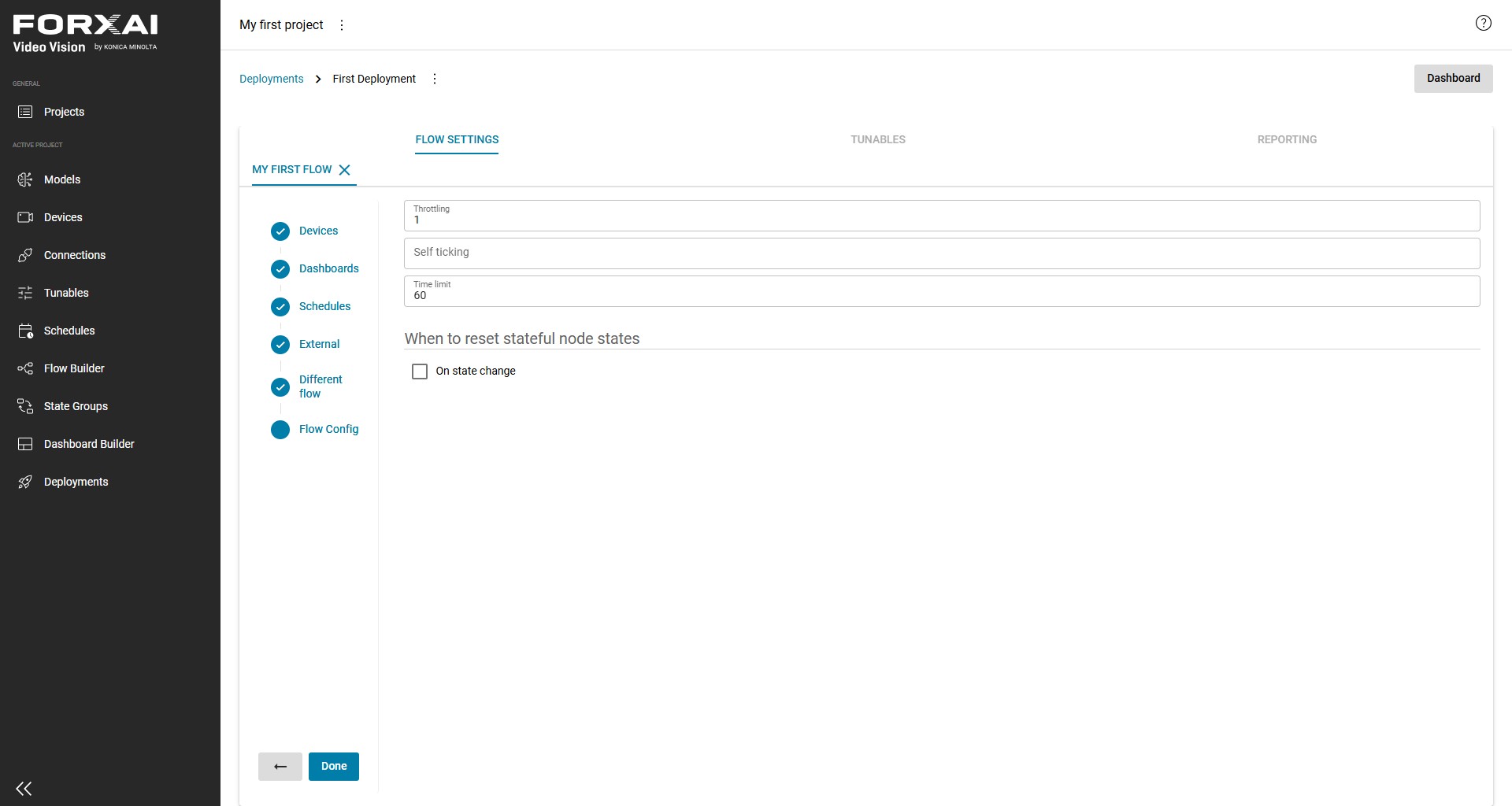Click the Connections plug icon
This screenshot has height=806, width=1512.
coord(25,255)
